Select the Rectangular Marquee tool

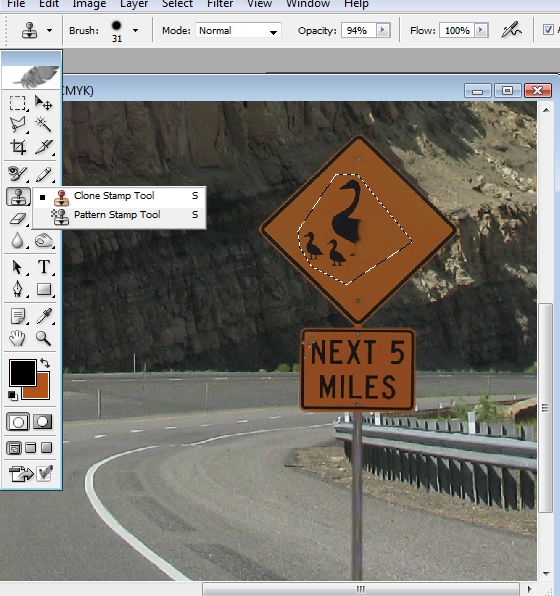tap(17, 103)
